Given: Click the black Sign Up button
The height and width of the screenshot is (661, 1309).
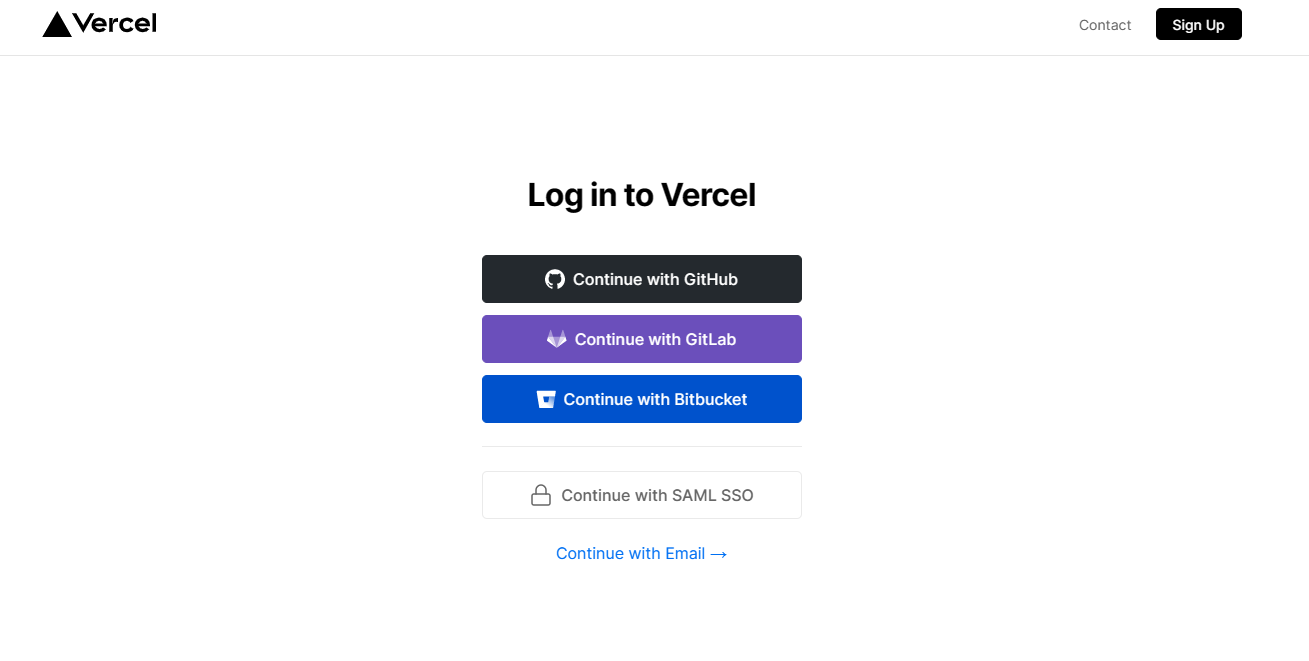Looking at the screenshot, I should point(1198,24).
